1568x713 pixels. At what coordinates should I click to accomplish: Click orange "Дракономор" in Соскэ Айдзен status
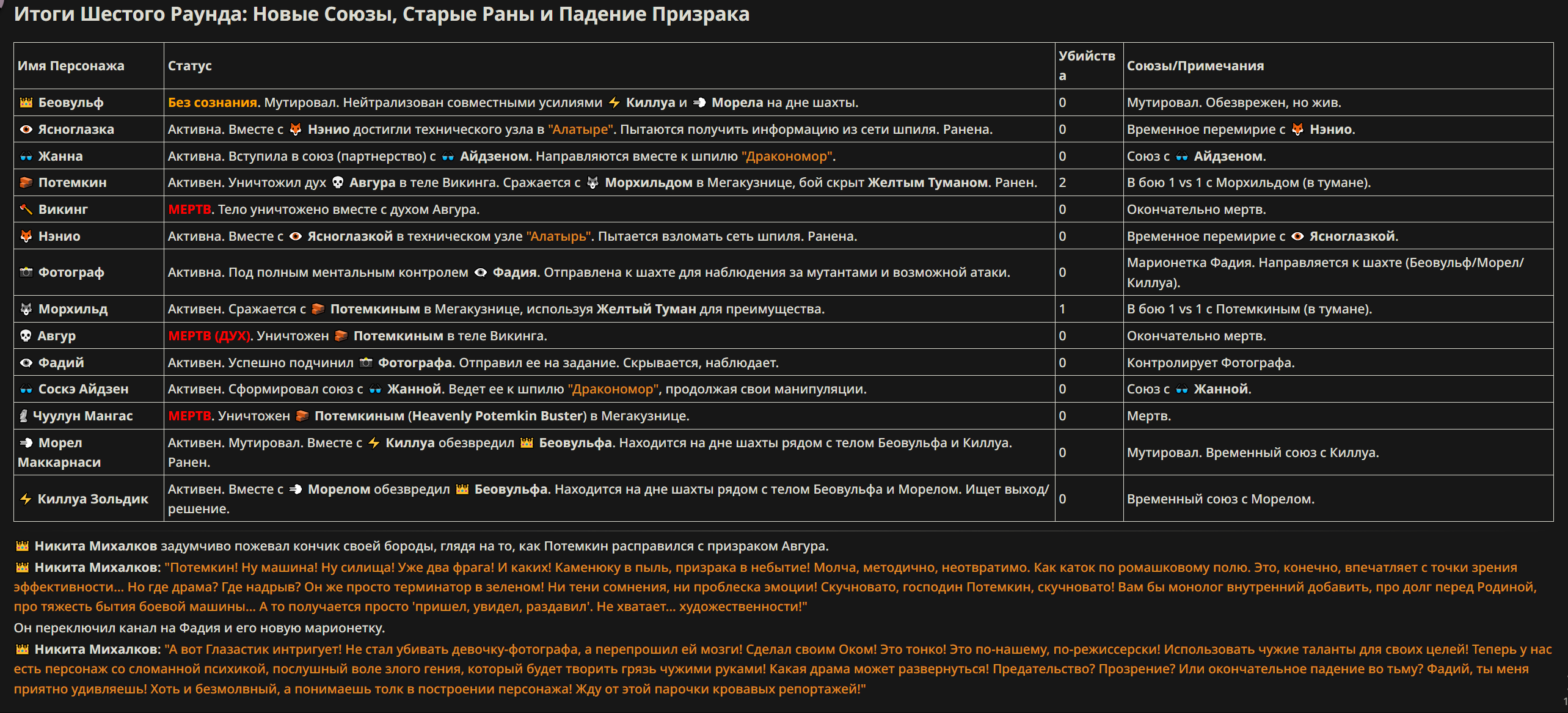pyautogui.click(x=613, y=389)
